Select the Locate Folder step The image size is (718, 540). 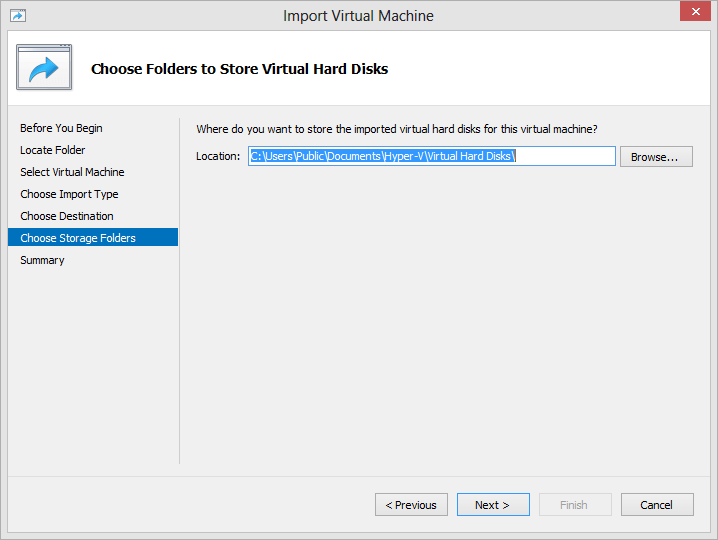(53, 150)
